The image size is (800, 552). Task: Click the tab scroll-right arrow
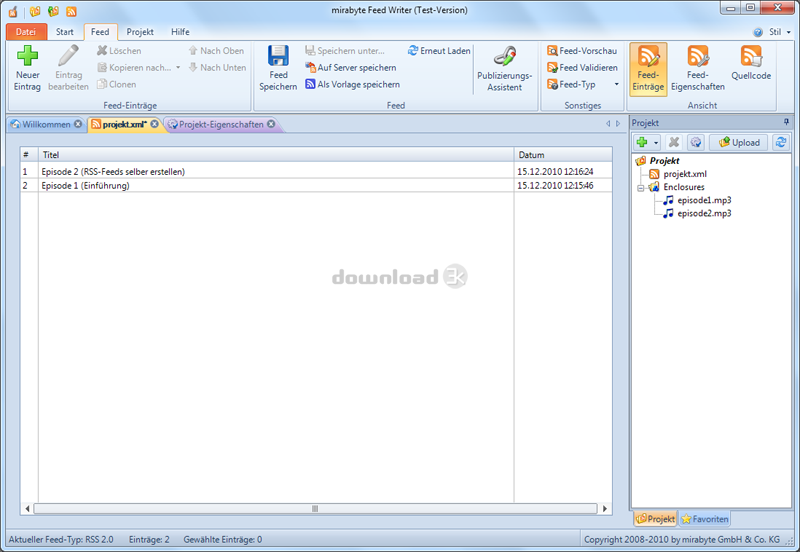click(618, 123)
